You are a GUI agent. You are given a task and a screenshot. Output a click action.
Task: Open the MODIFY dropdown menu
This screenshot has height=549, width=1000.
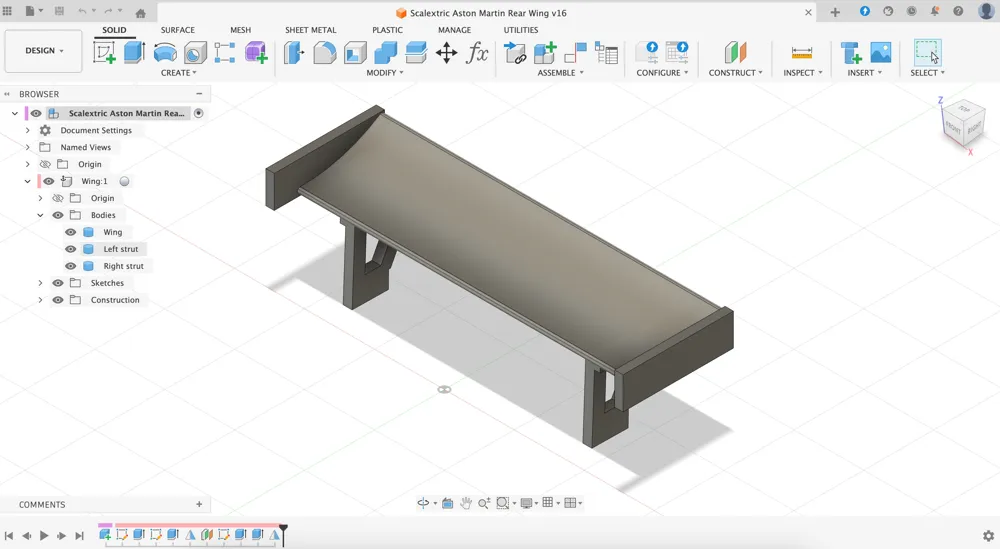(385, 73)
